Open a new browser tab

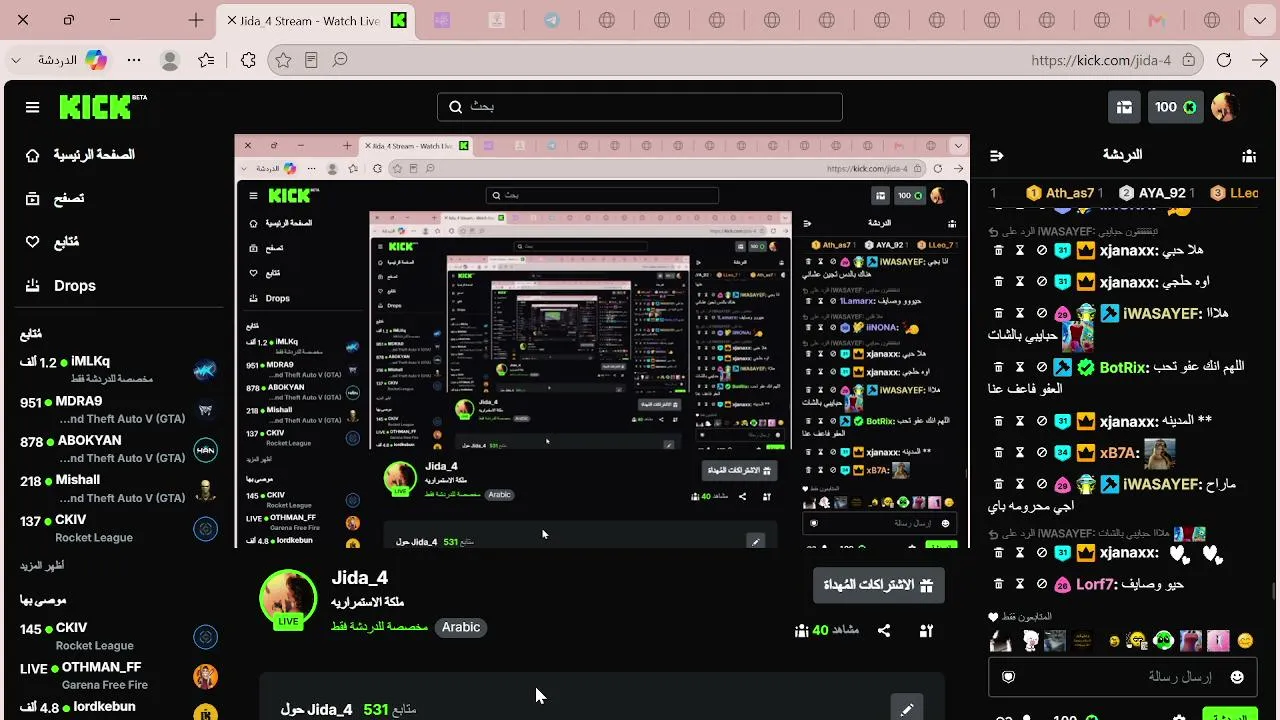point(196,20)
